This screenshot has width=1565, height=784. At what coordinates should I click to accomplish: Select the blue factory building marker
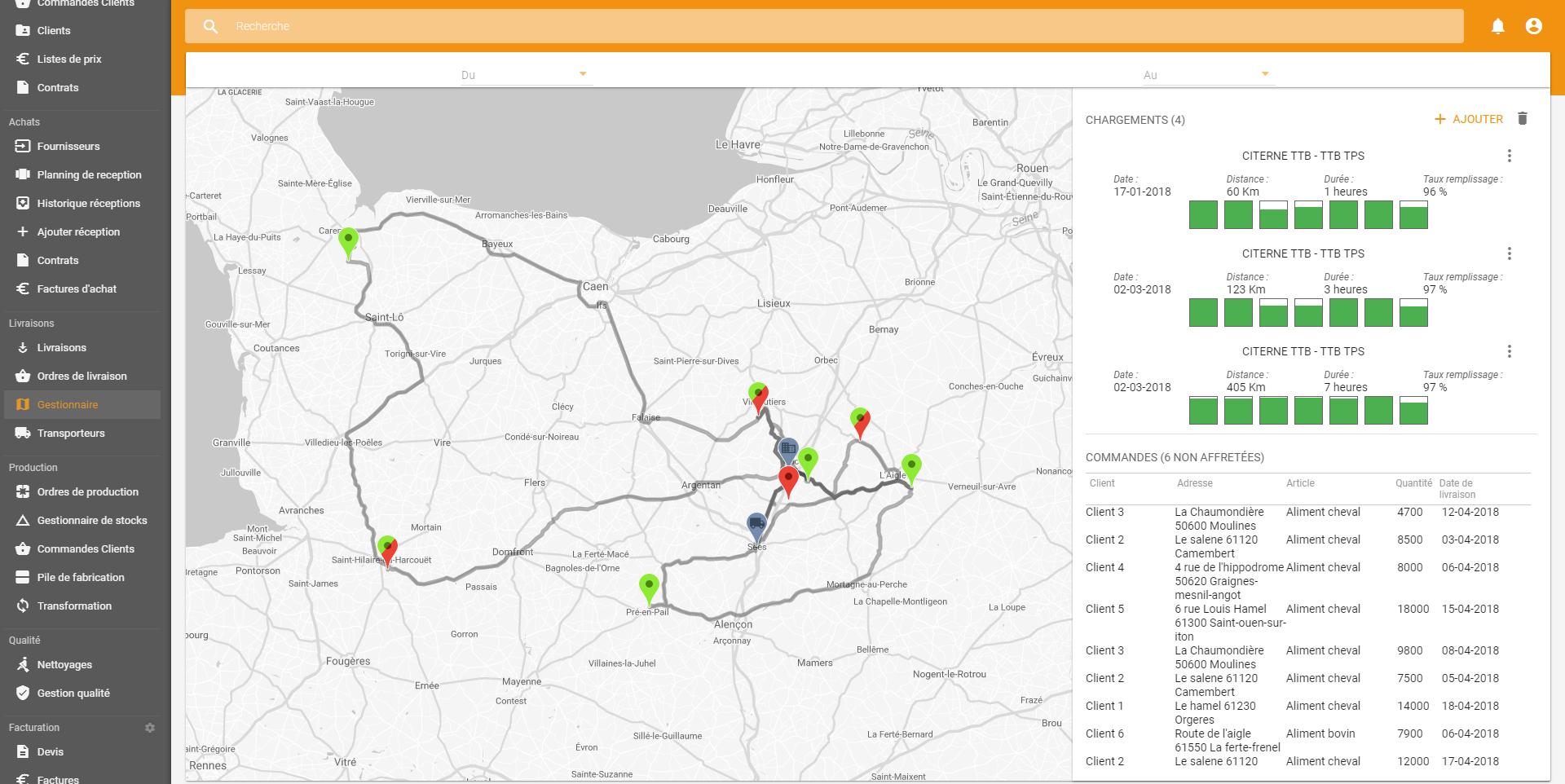click(x=787, y=451)
